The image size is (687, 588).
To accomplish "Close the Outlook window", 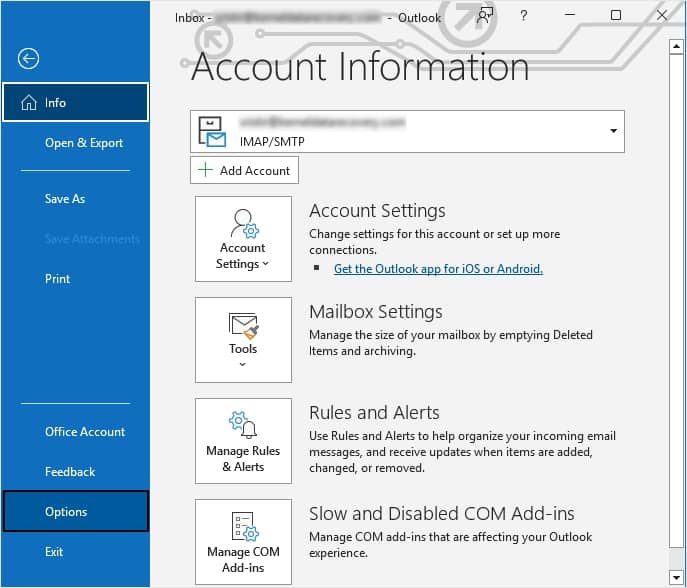I will [x=662, y=15].
